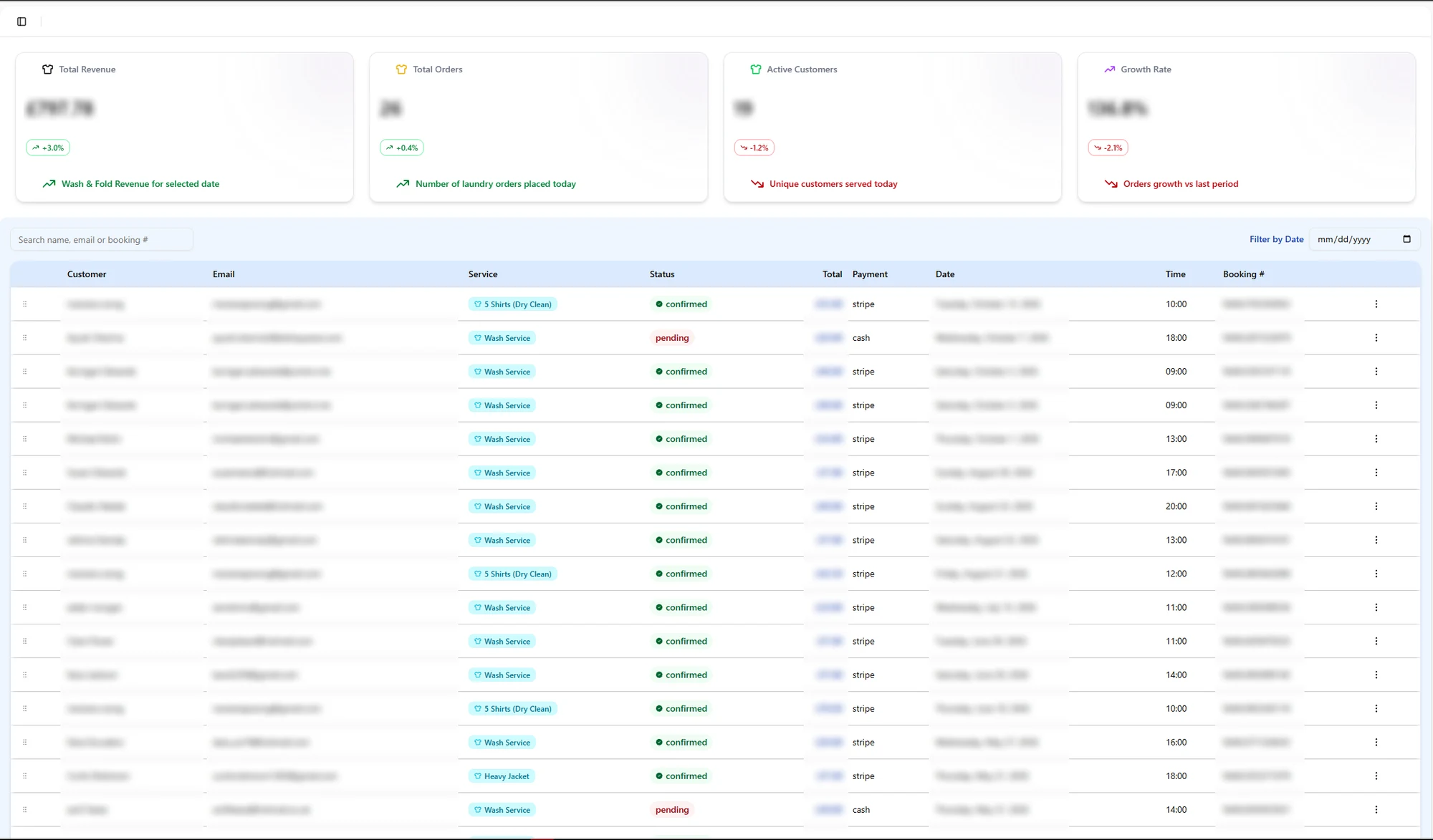Open actions menu for the 10:00 stripe first row

(1376, 304)
